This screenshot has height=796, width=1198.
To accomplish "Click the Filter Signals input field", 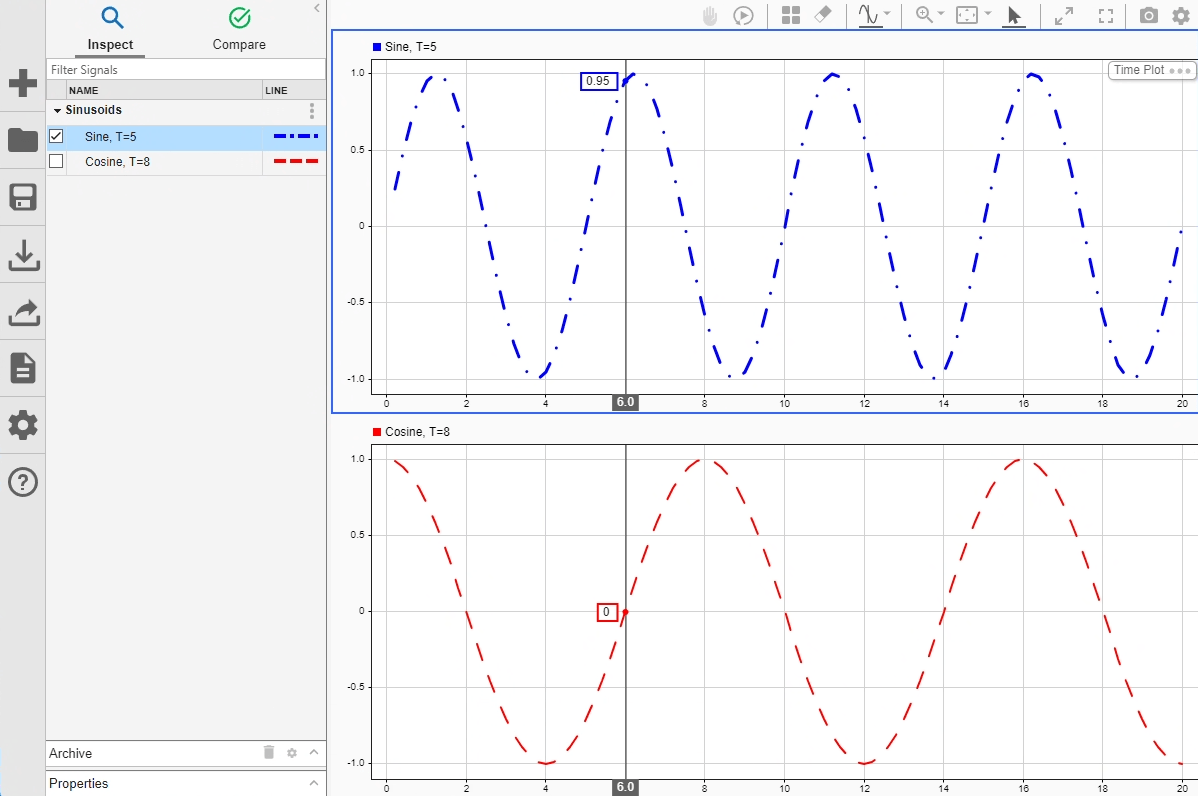I will coord(186,70).
